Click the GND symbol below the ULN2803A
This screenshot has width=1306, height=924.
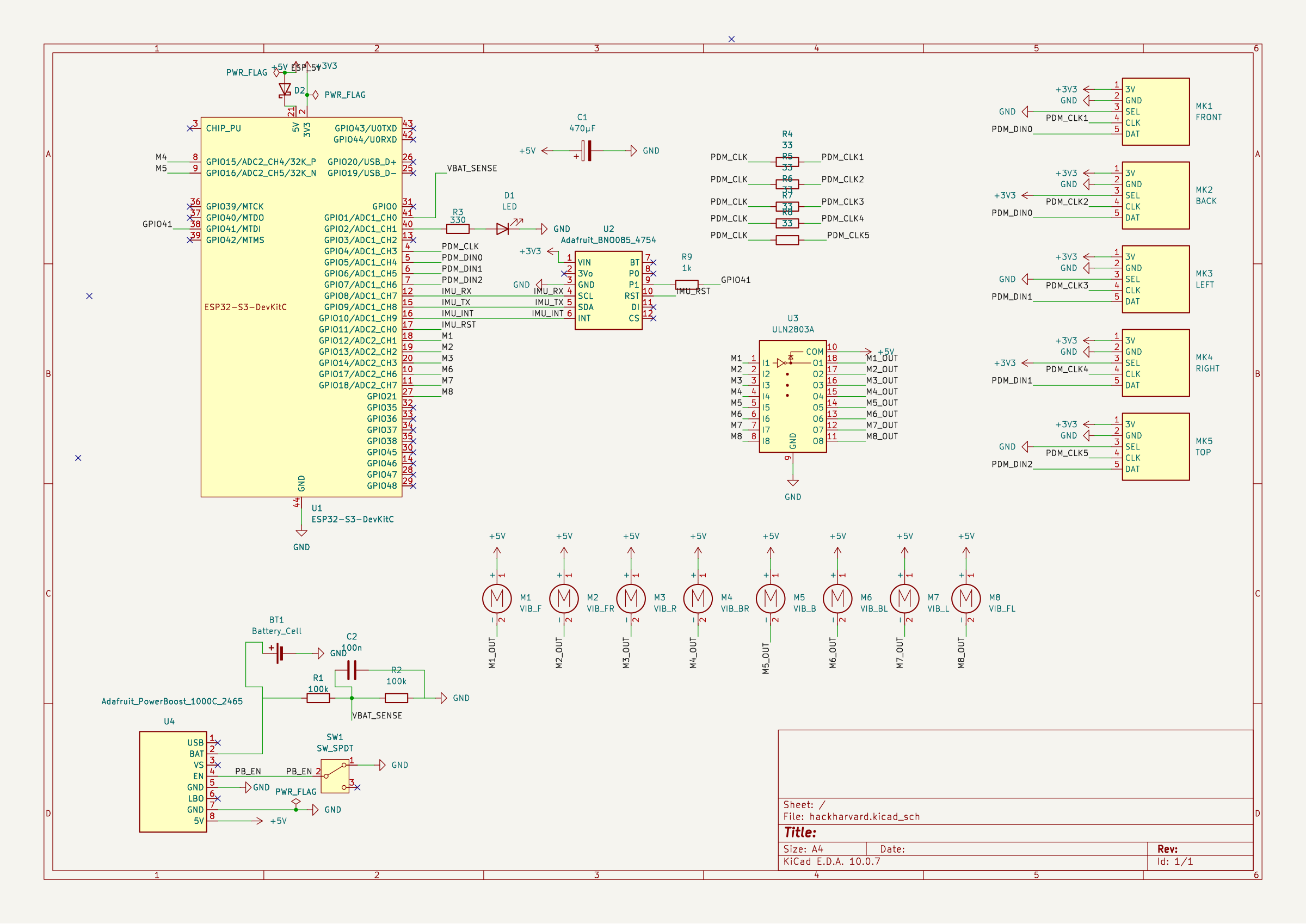coord(793,484)
